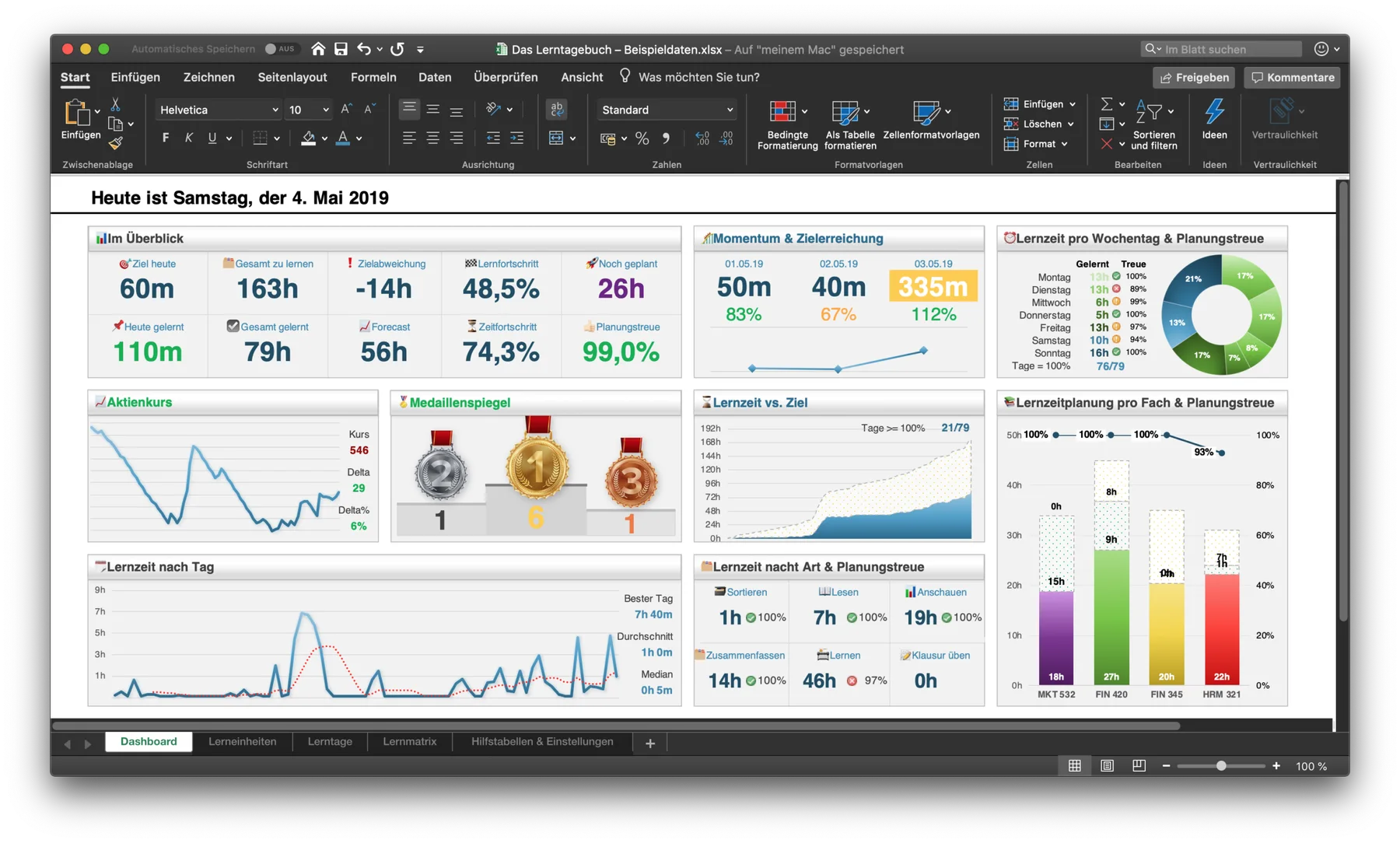This screenshot has width=1400, height=843.
Task: Expand the fill color dropdown arrow
Action: tap(324, 139)
